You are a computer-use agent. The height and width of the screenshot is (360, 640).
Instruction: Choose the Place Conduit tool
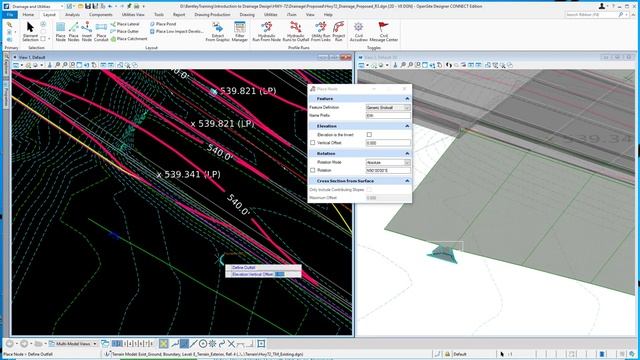[101, 32]
